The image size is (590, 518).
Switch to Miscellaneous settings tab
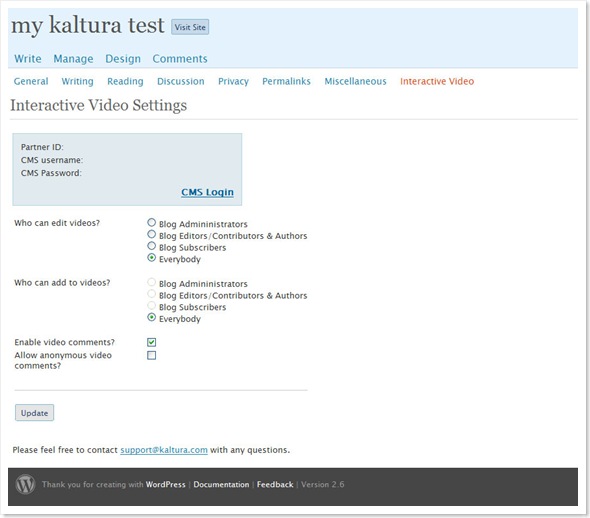tap(356, 81)
